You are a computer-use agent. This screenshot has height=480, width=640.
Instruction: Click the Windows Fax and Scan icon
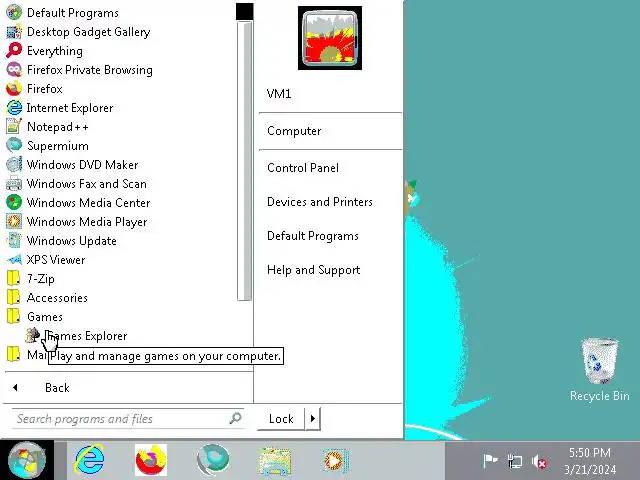click(14, 184)
